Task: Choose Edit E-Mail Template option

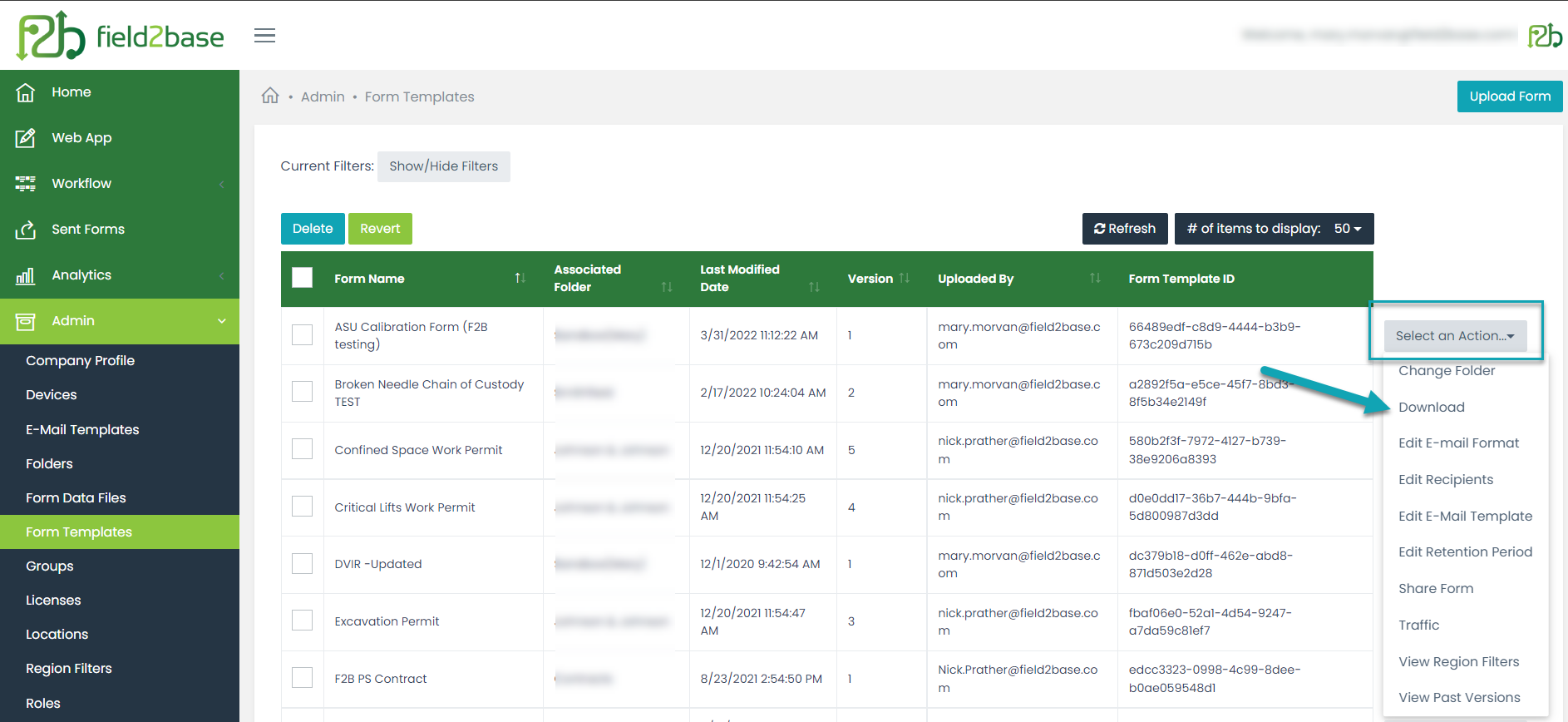Action: click(x=1465, y=517)
